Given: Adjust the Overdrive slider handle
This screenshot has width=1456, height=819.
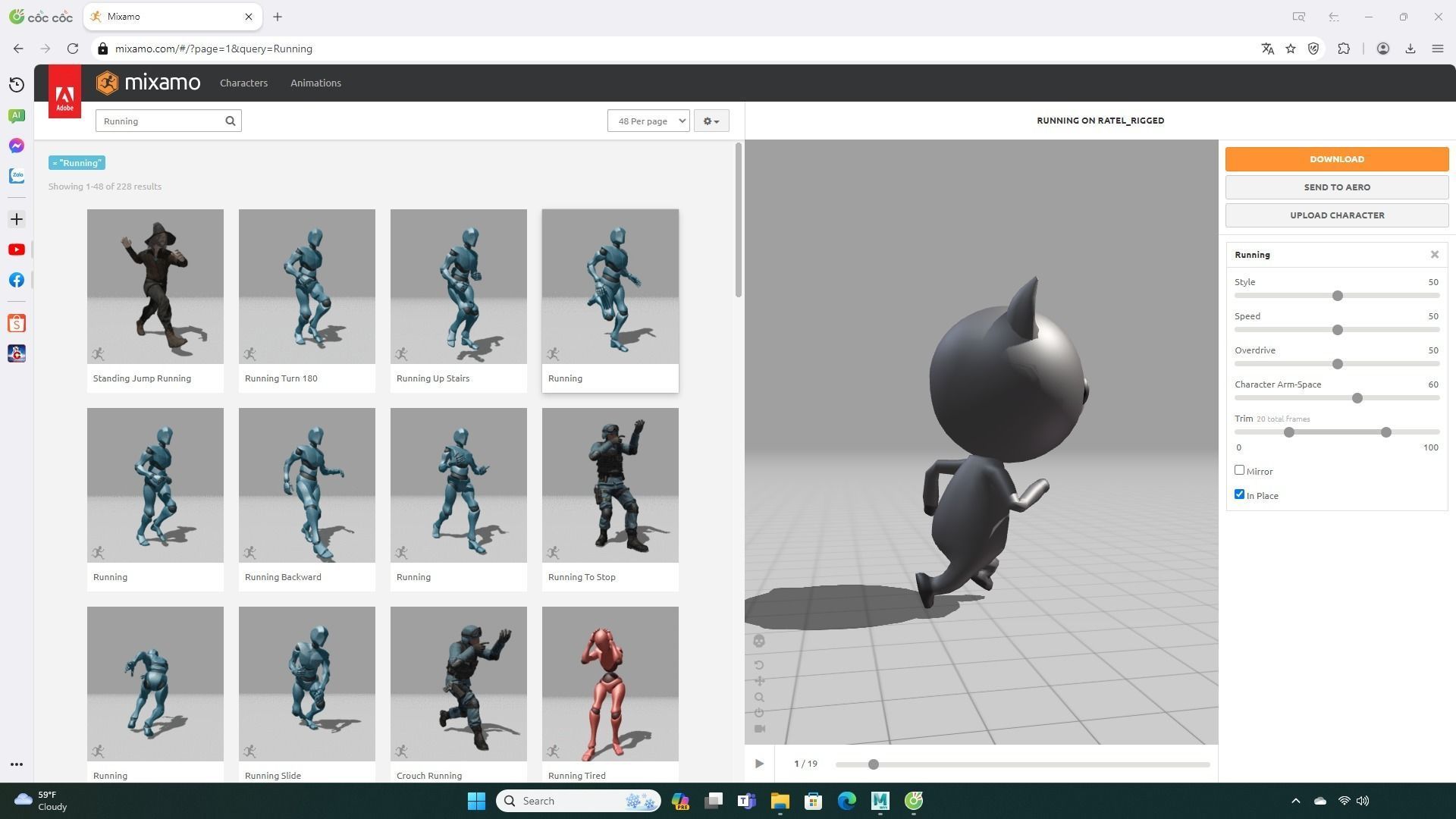Looking at the screenshot, I should [x=1338, y=364].
